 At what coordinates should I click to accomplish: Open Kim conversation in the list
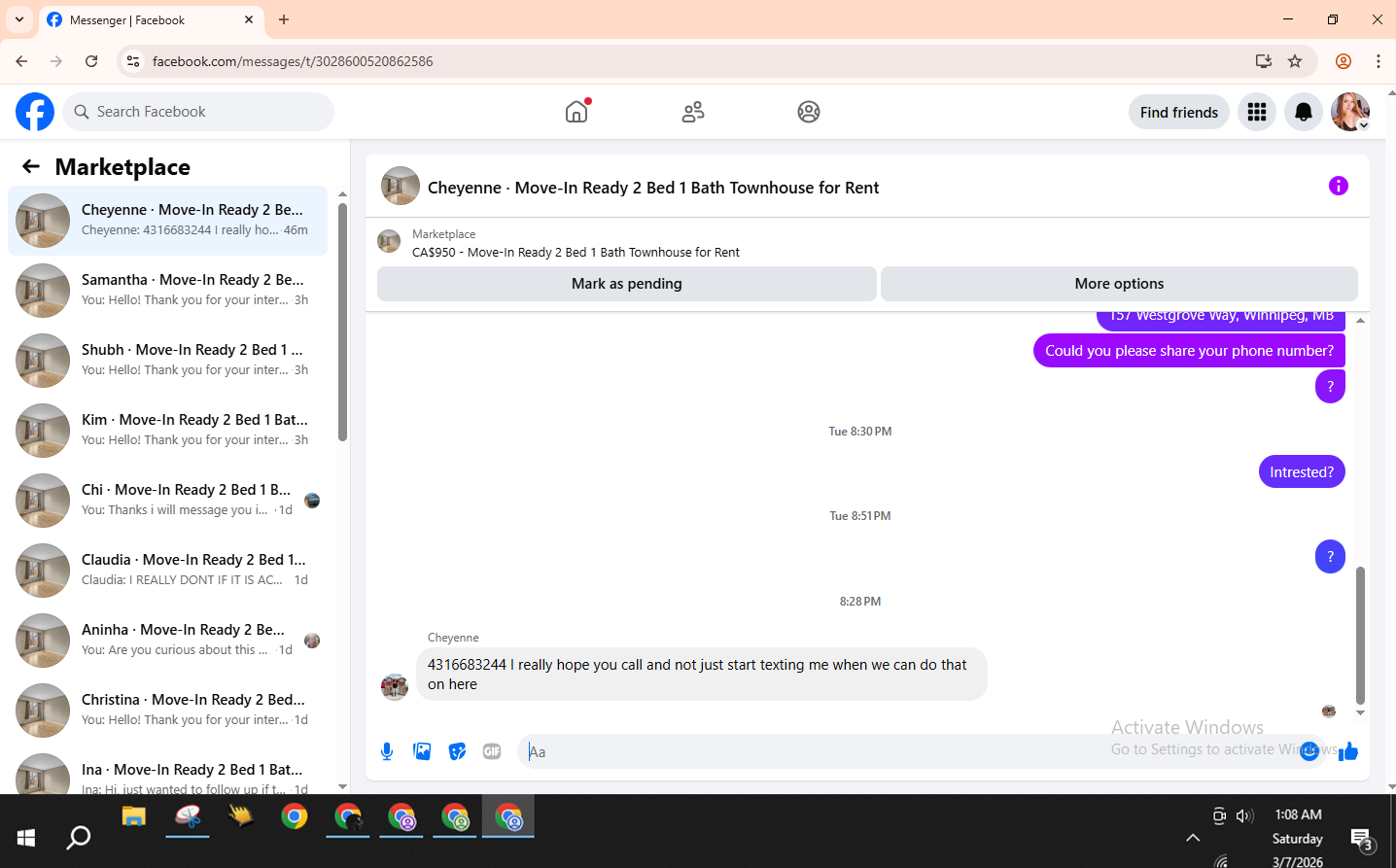tap(167, 431)
